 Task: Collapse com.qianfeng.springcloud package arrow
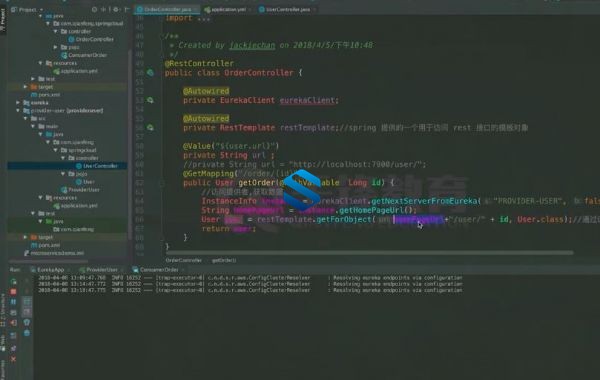click(x=48, y=24)
